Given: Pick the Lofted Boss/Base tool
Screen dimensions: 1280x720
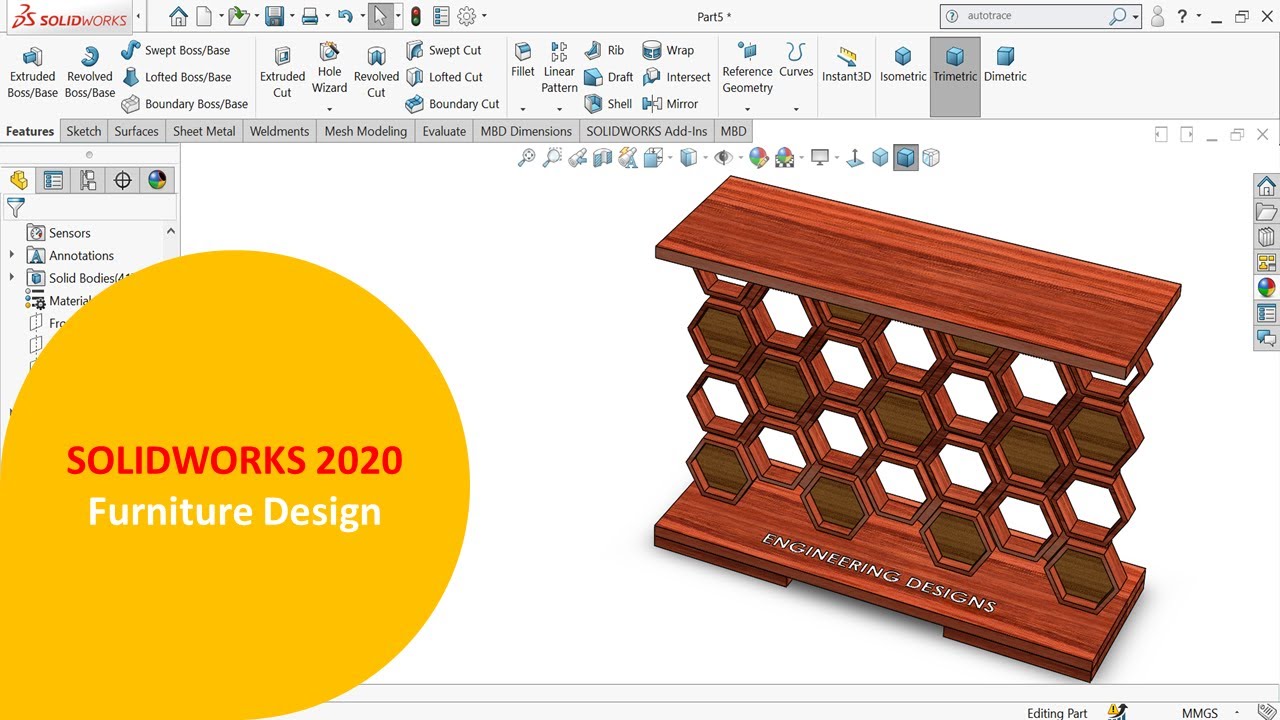Looking at the screenshot, I should point(176,77).
